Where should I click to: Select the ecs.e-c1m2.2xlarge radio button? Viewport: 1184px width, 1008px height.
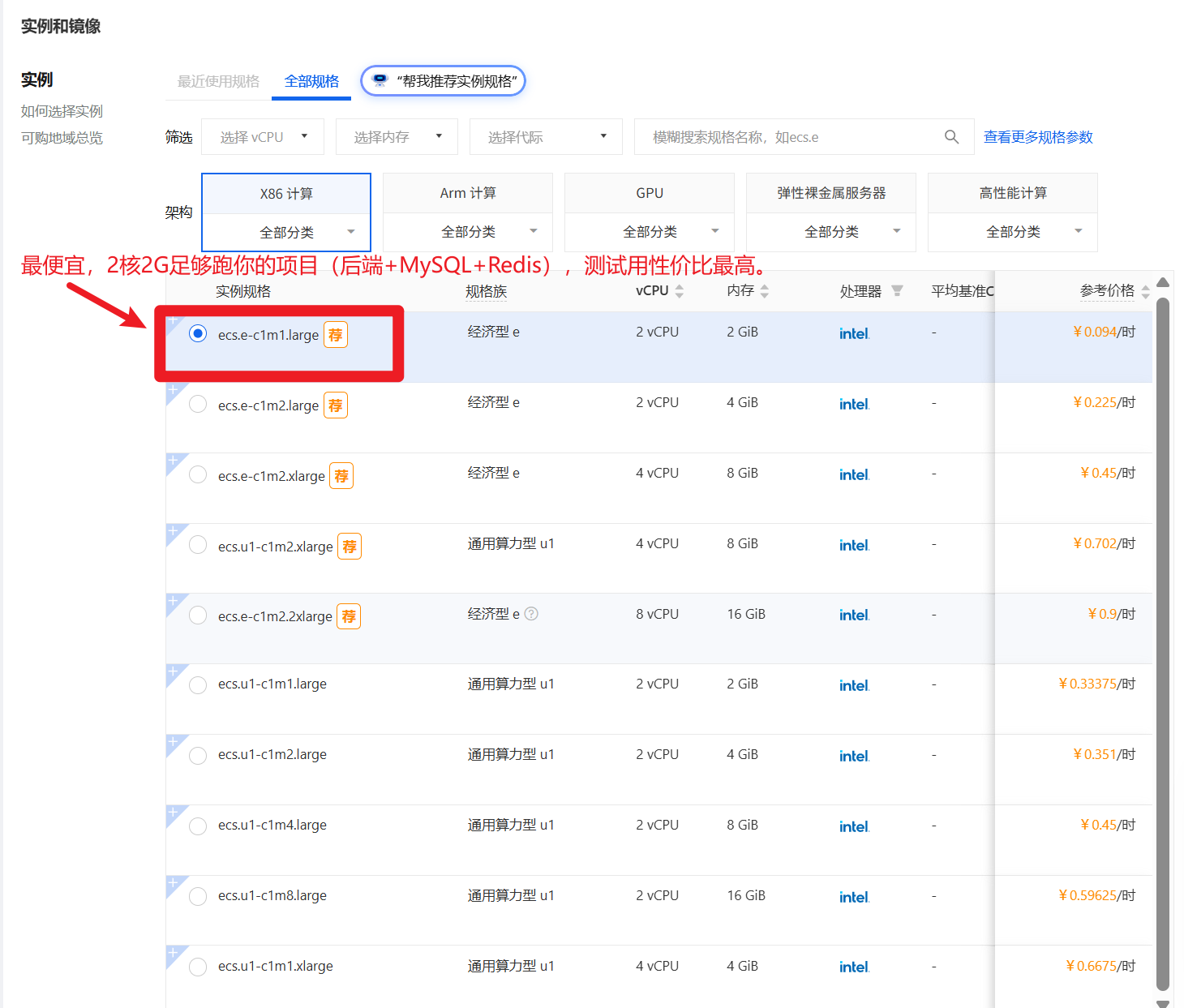click(198, 615)
